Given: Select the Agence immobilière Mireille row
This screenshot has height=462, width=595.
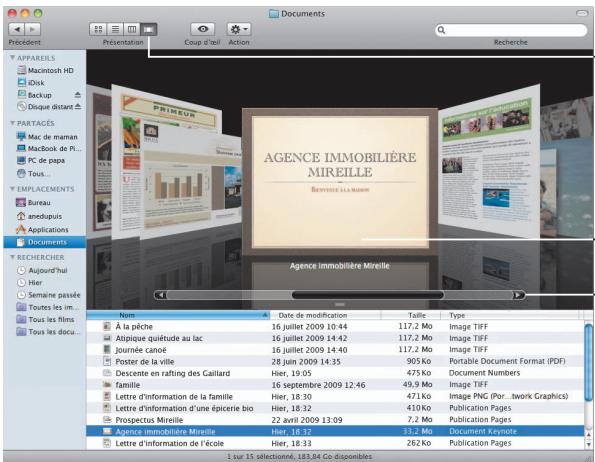Looking at the screenshot, I should click(335, 431).
